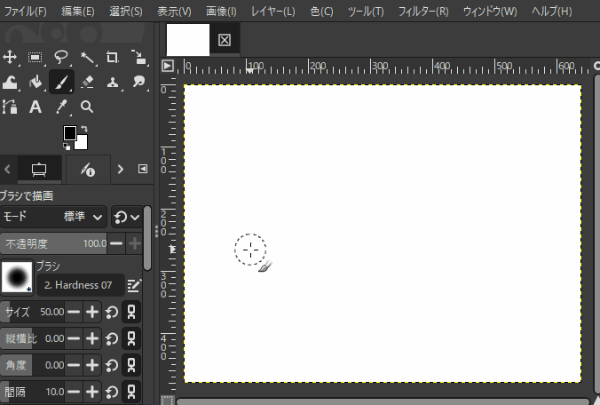Select the Text tool
This screenshot has width=600, height=405.
(x=35, y=107)
